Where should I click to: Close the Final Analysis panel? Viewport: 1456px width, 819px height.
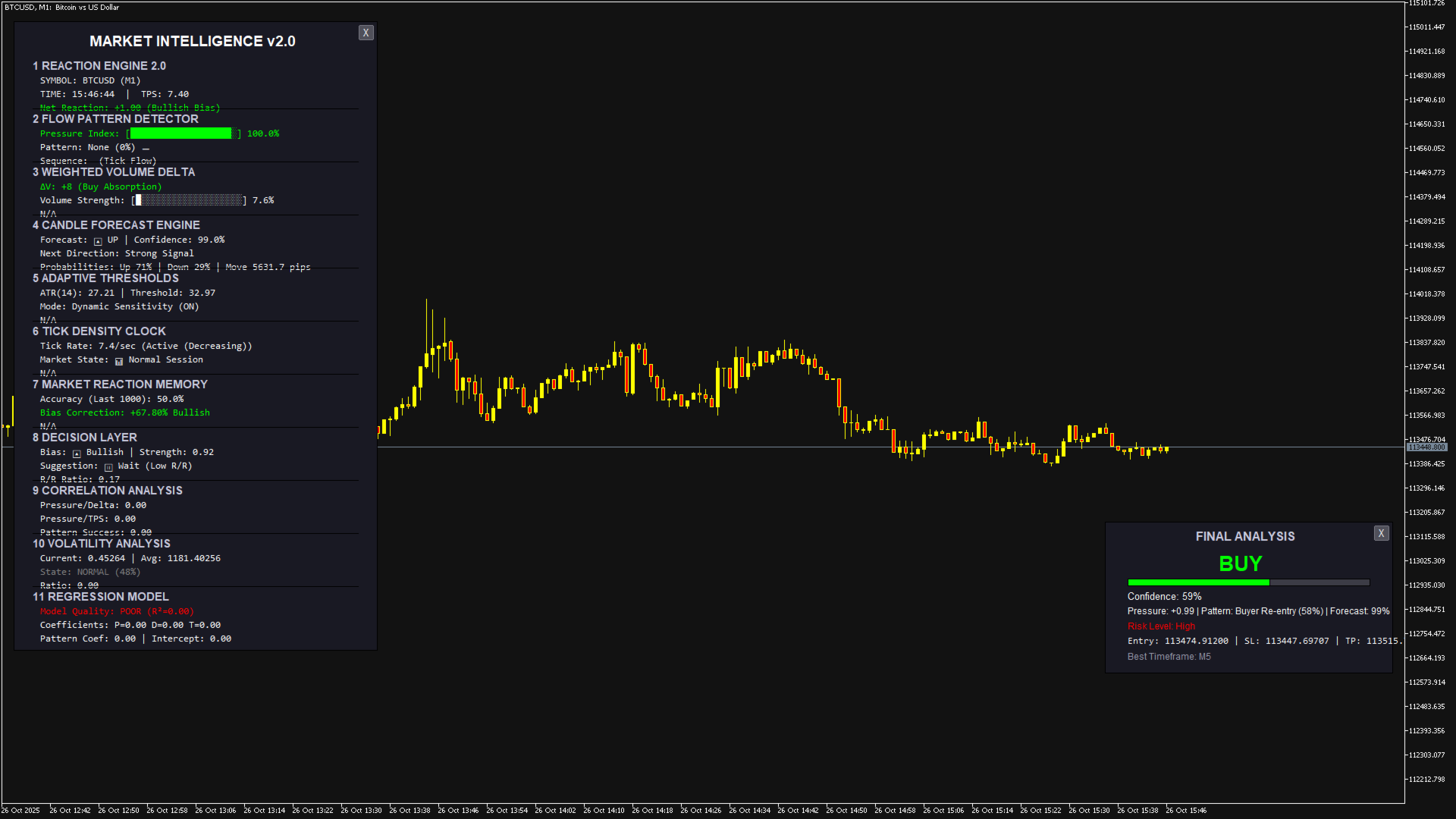point(1381,533)
